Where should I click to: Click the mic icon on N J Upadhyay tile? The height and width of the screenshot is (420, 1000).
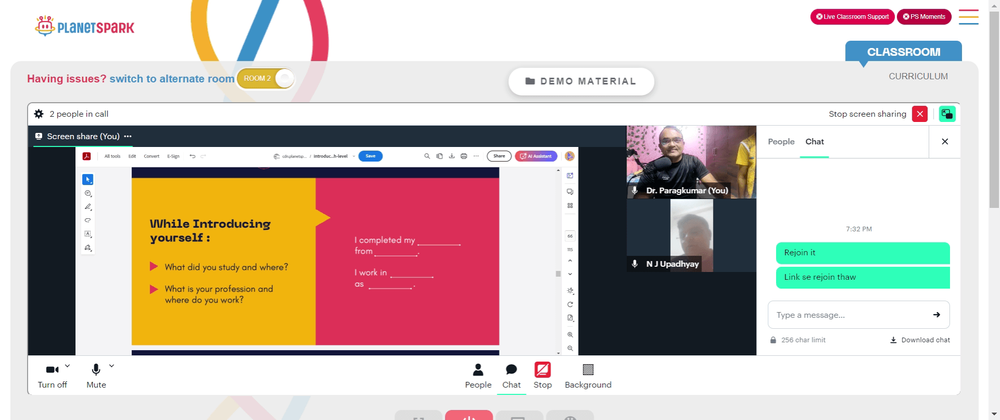pos(635,264)
